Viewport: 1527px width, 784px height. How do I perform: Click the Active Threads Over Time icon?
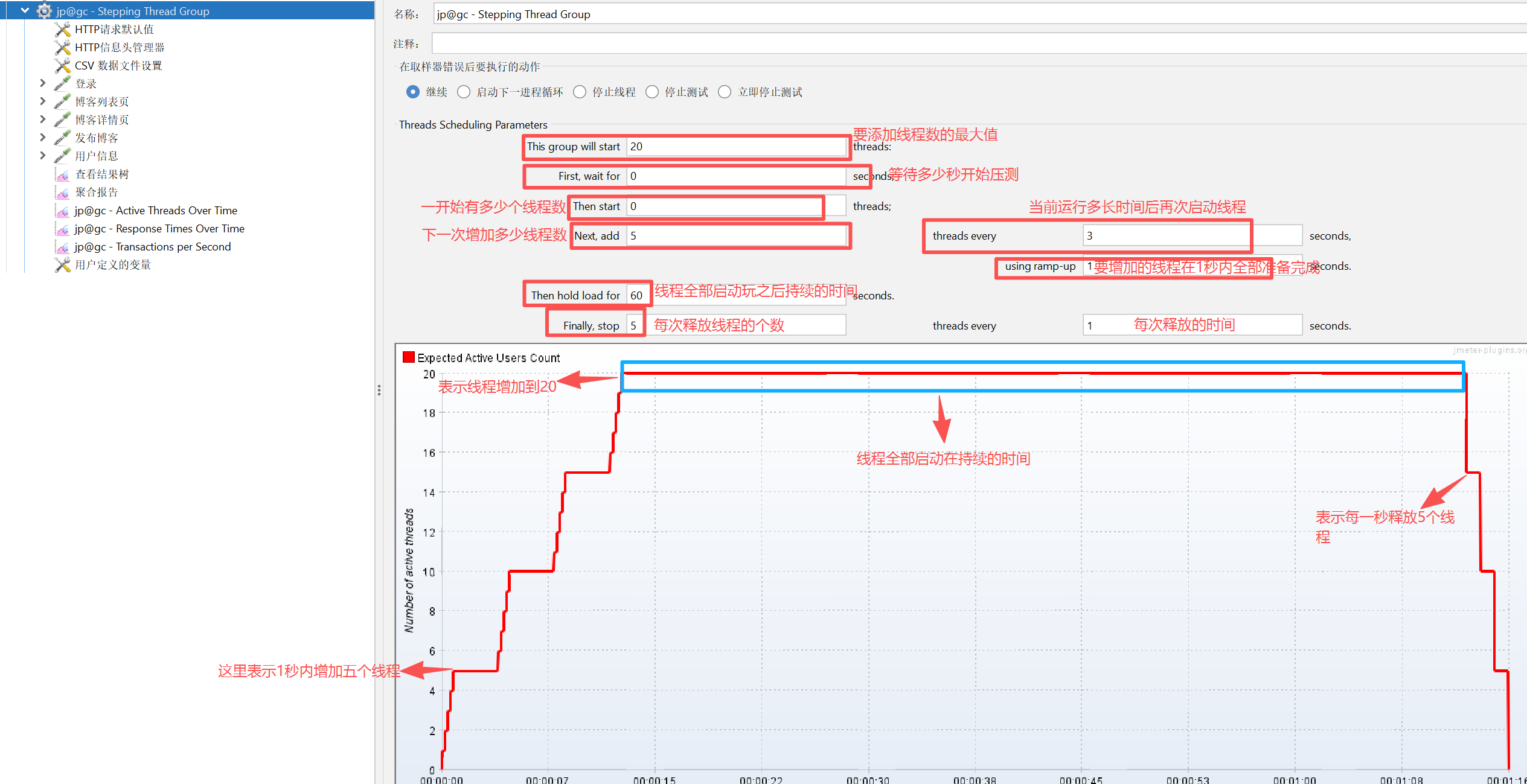pos(62,211)
